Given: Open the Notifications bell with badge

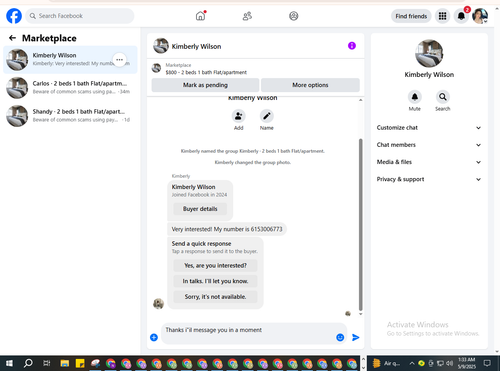Looking at the screenshot, I should click(x=461, y=16).
